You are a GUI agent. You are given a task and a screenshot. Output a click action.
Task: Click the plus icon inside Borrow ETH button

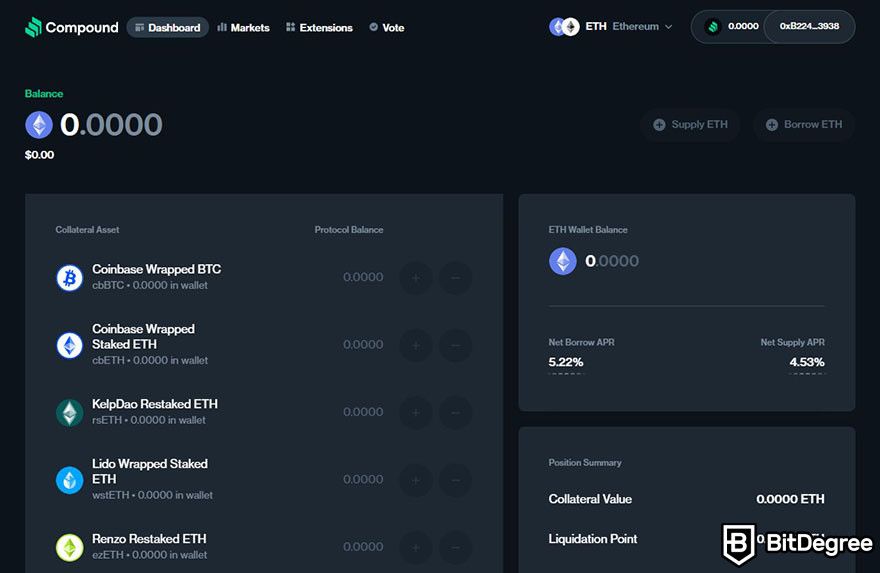772,125
